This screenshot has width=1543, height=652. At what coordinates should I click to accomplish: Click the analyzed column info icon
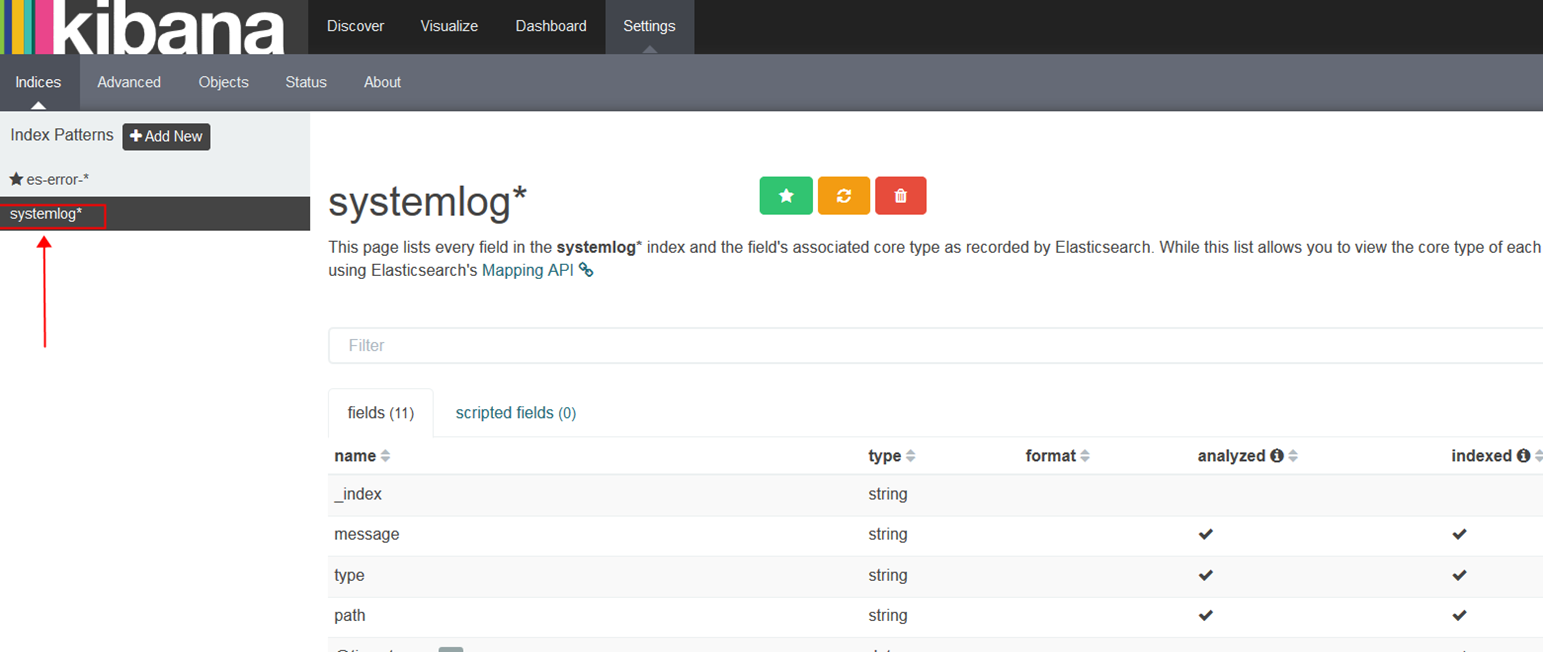[x=1276, y=456]
